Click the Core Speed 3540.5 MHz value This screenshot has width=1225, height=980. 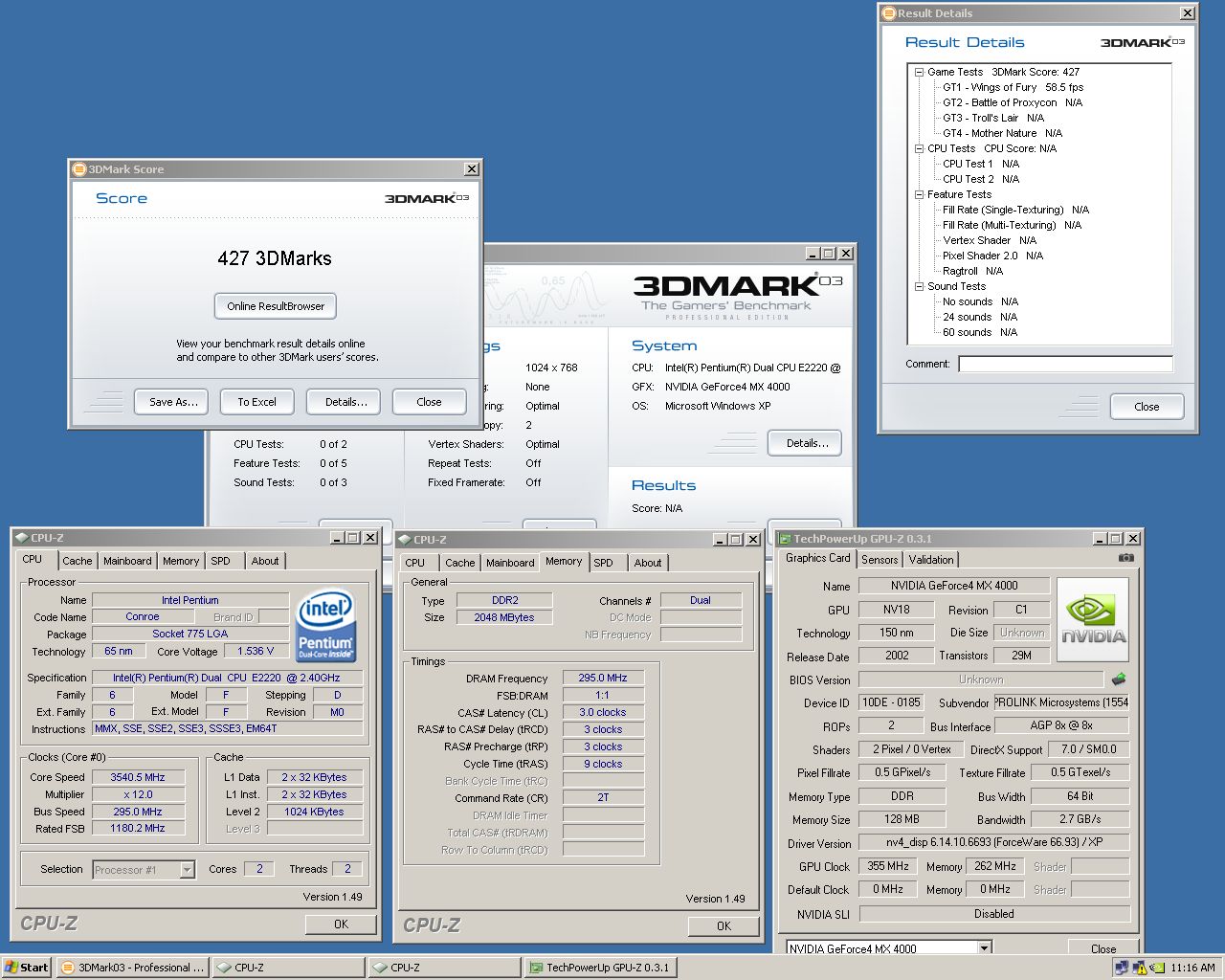[x=138, y=777]
